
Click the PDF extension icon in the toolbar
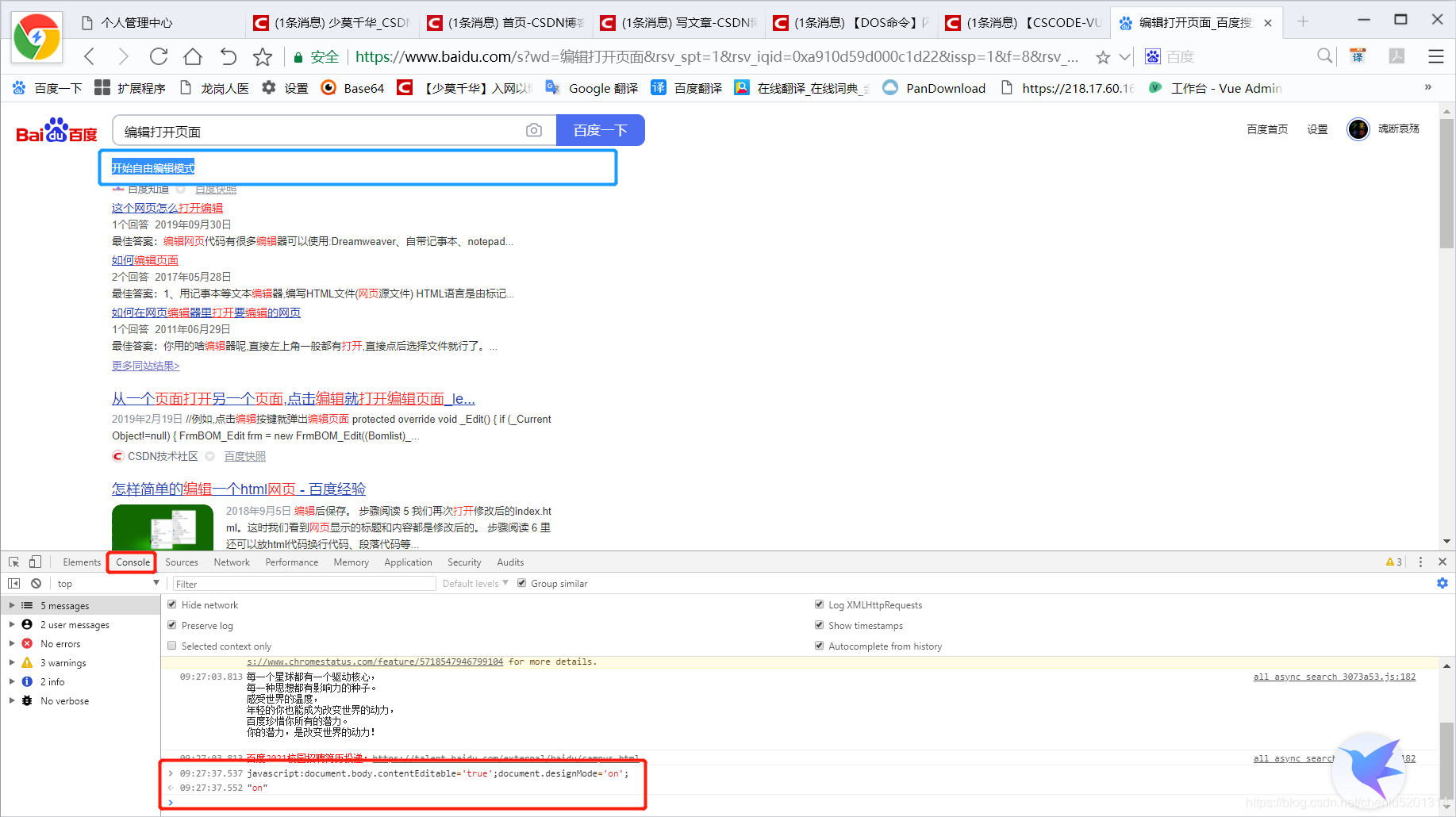[1396, 56]
